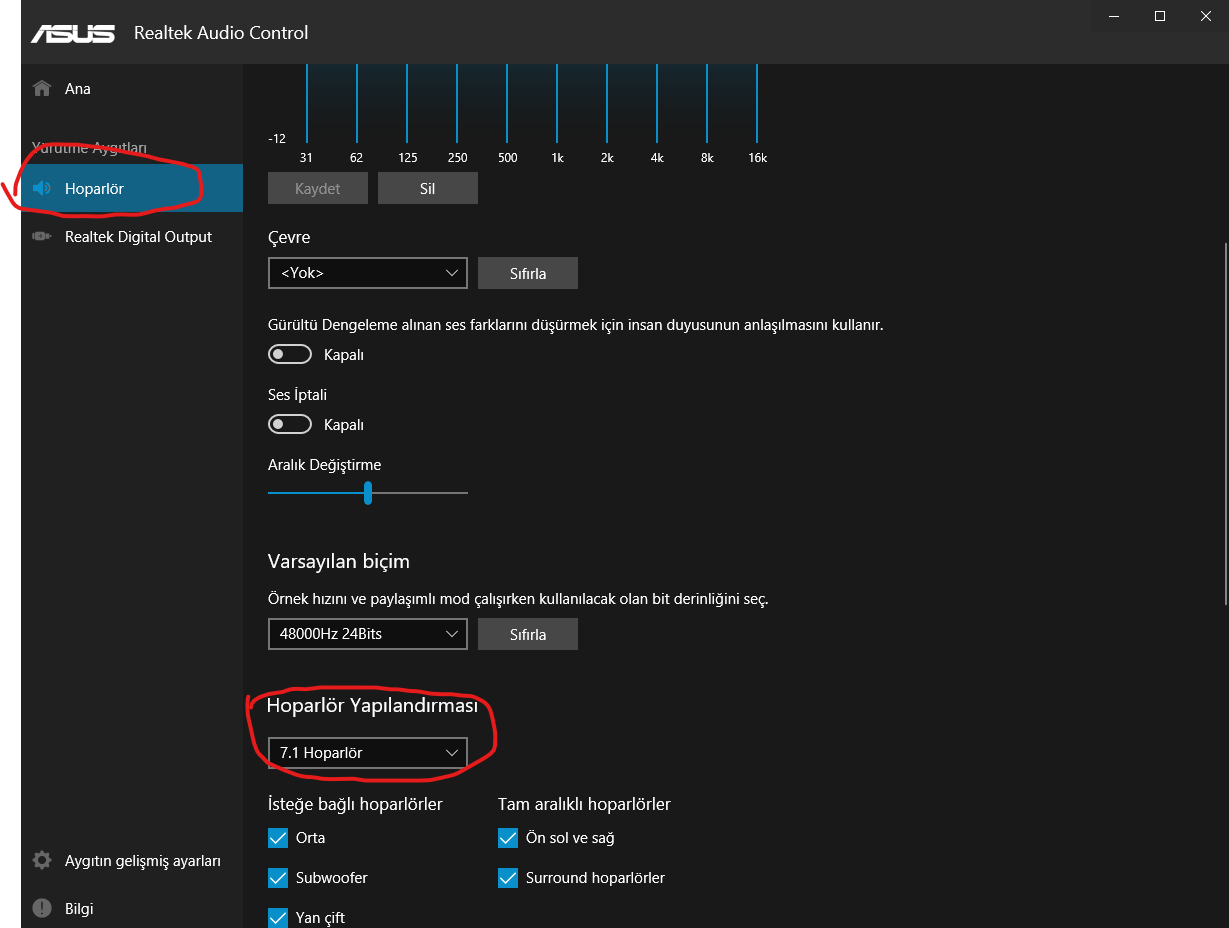Toggle the Gürültü Dengeleme switch
The height and width of the screenshot is (928, 1229).
point(290,355)
